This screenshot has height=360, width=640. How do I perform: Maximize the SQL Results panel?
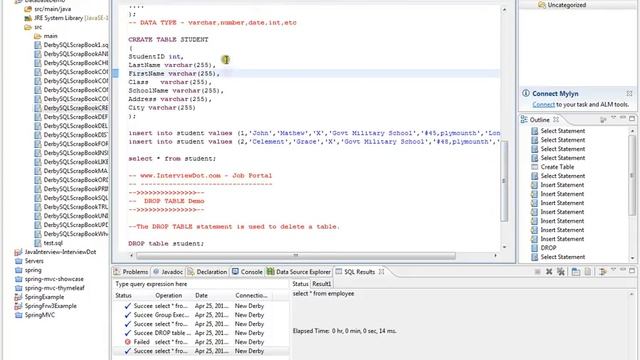pyautogui.click(x=632, y=270)
